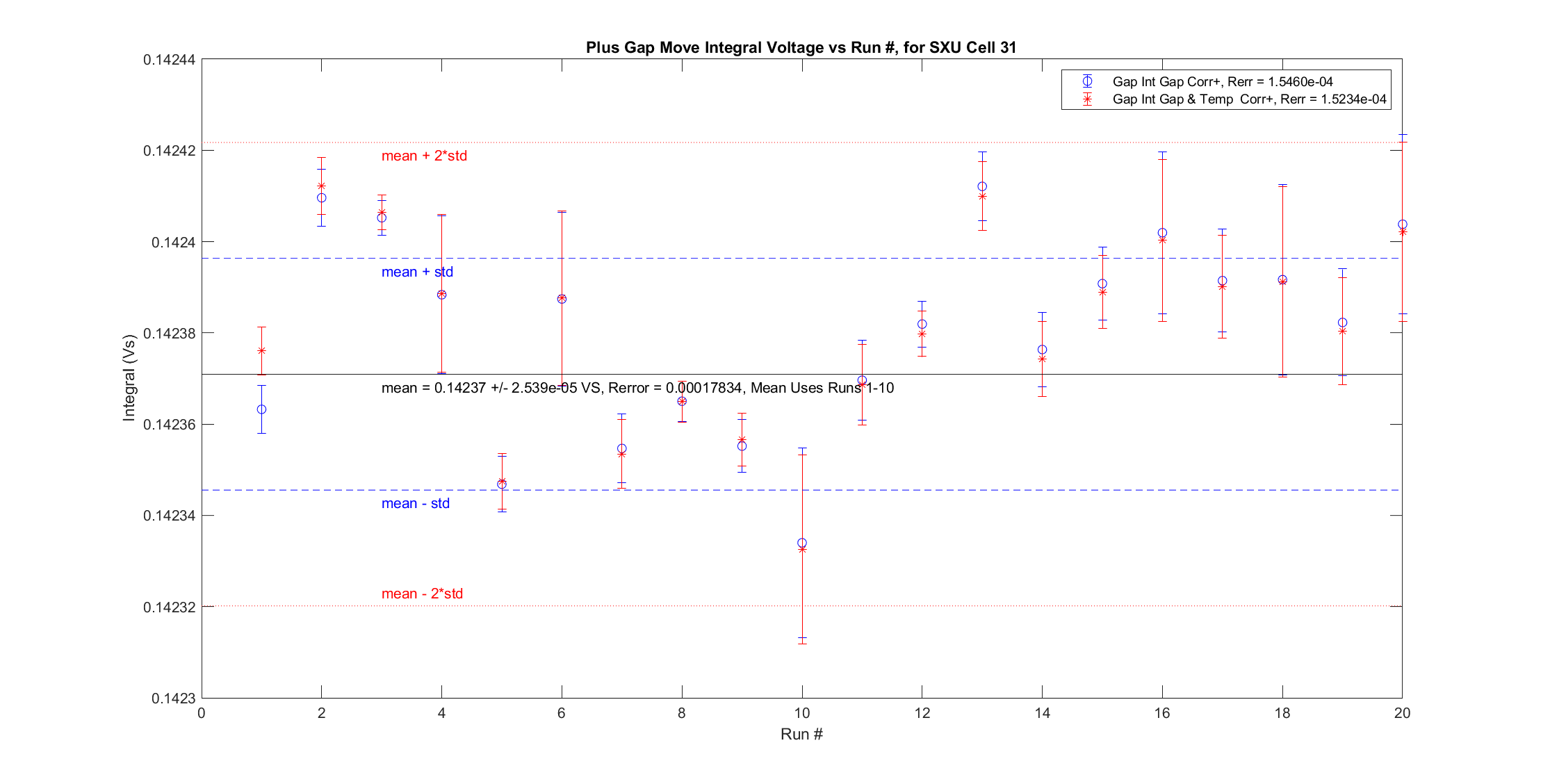
Task: Click the red asterisk legend marker
Action: coord(1087,99)
